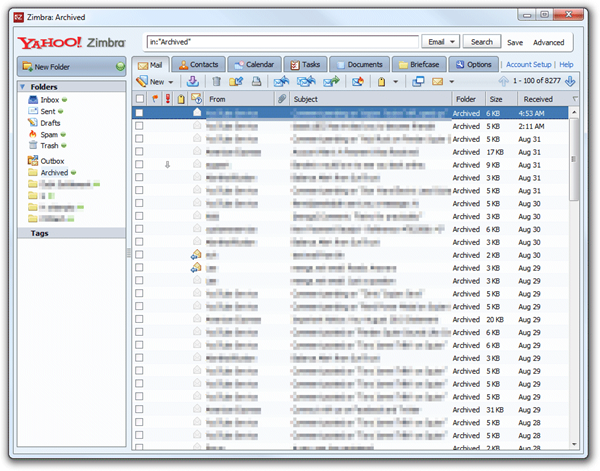
Task: Click the scrollbar up arrow of the message list
Action: 574,112
